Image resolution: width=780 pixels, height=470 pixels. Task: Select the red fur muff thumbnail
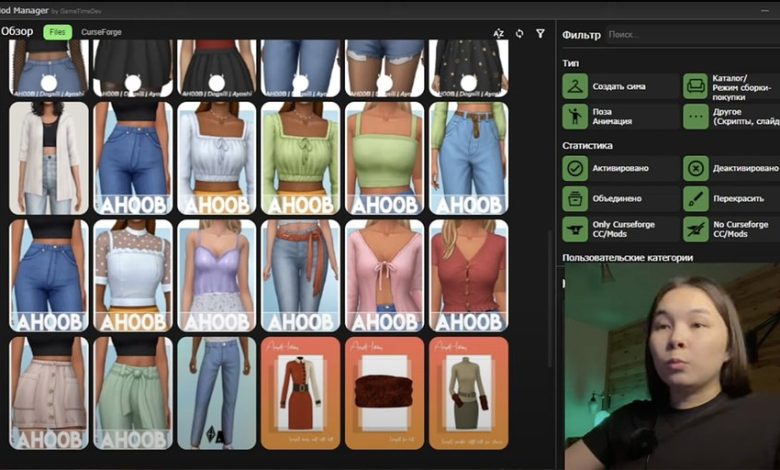coord(384,393)
